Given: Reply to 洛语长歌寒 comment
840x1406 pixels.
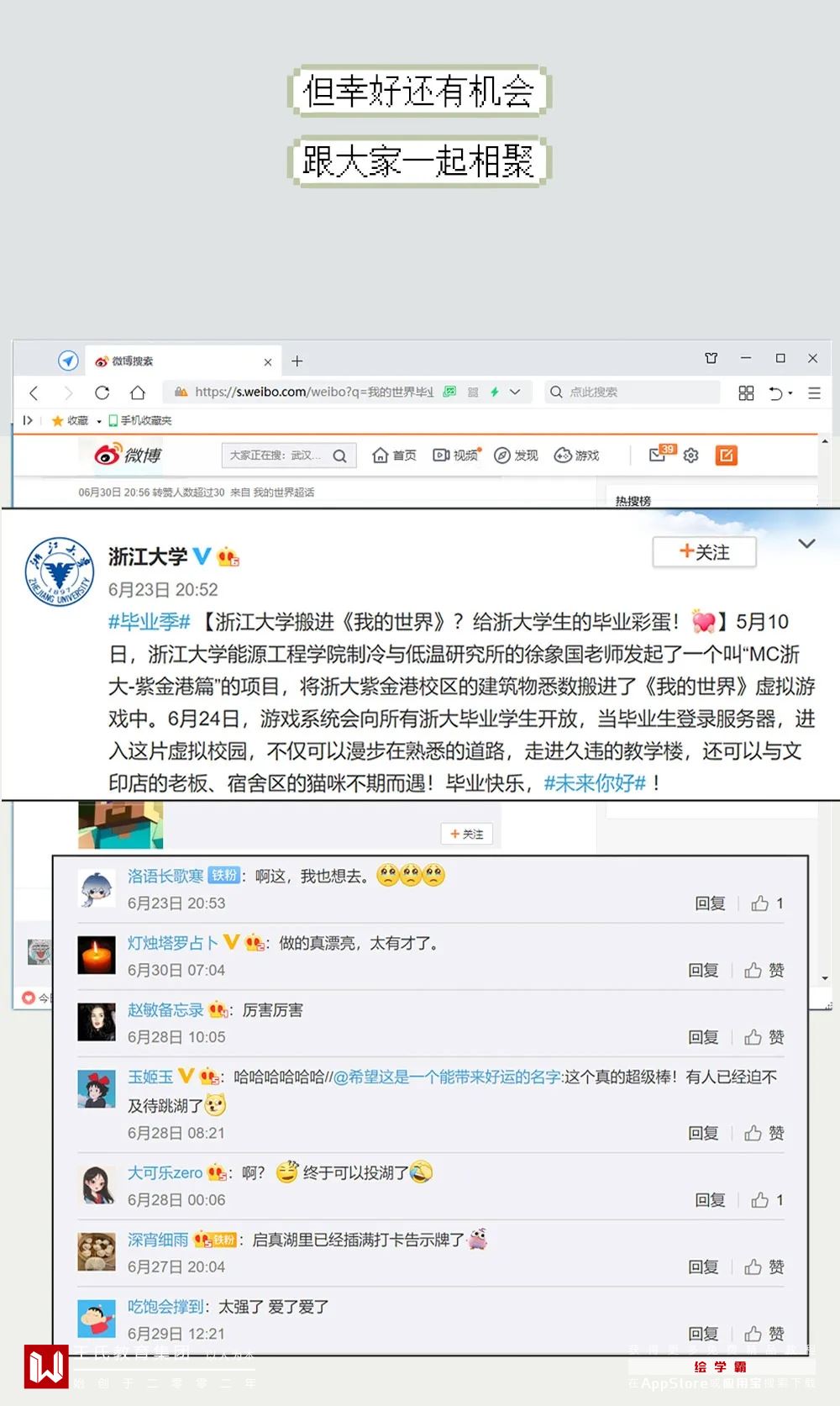Looking at the screenshot, I should click(x=710, y=903).
